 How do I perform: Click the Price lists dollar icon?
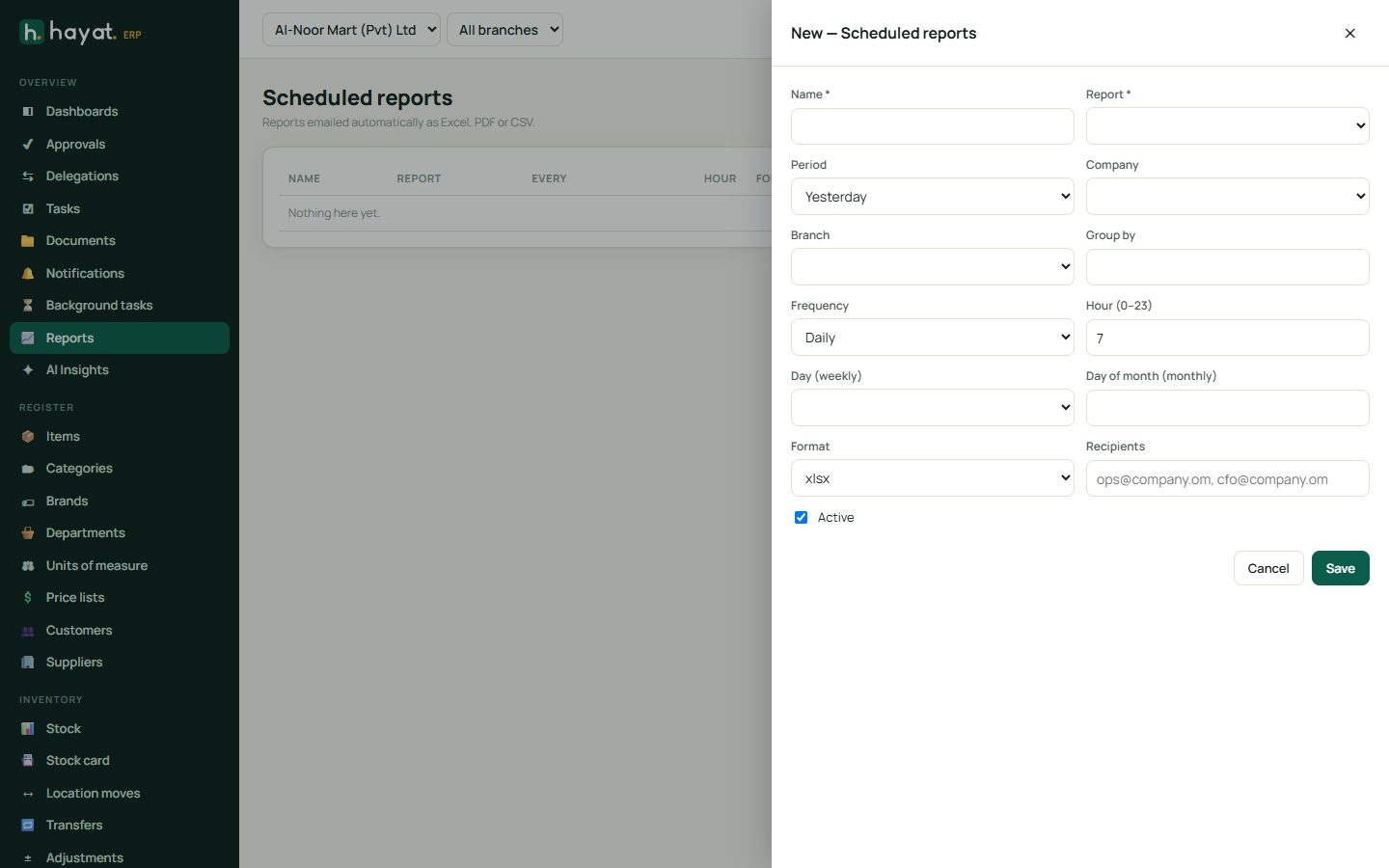(x=28, y=598)
